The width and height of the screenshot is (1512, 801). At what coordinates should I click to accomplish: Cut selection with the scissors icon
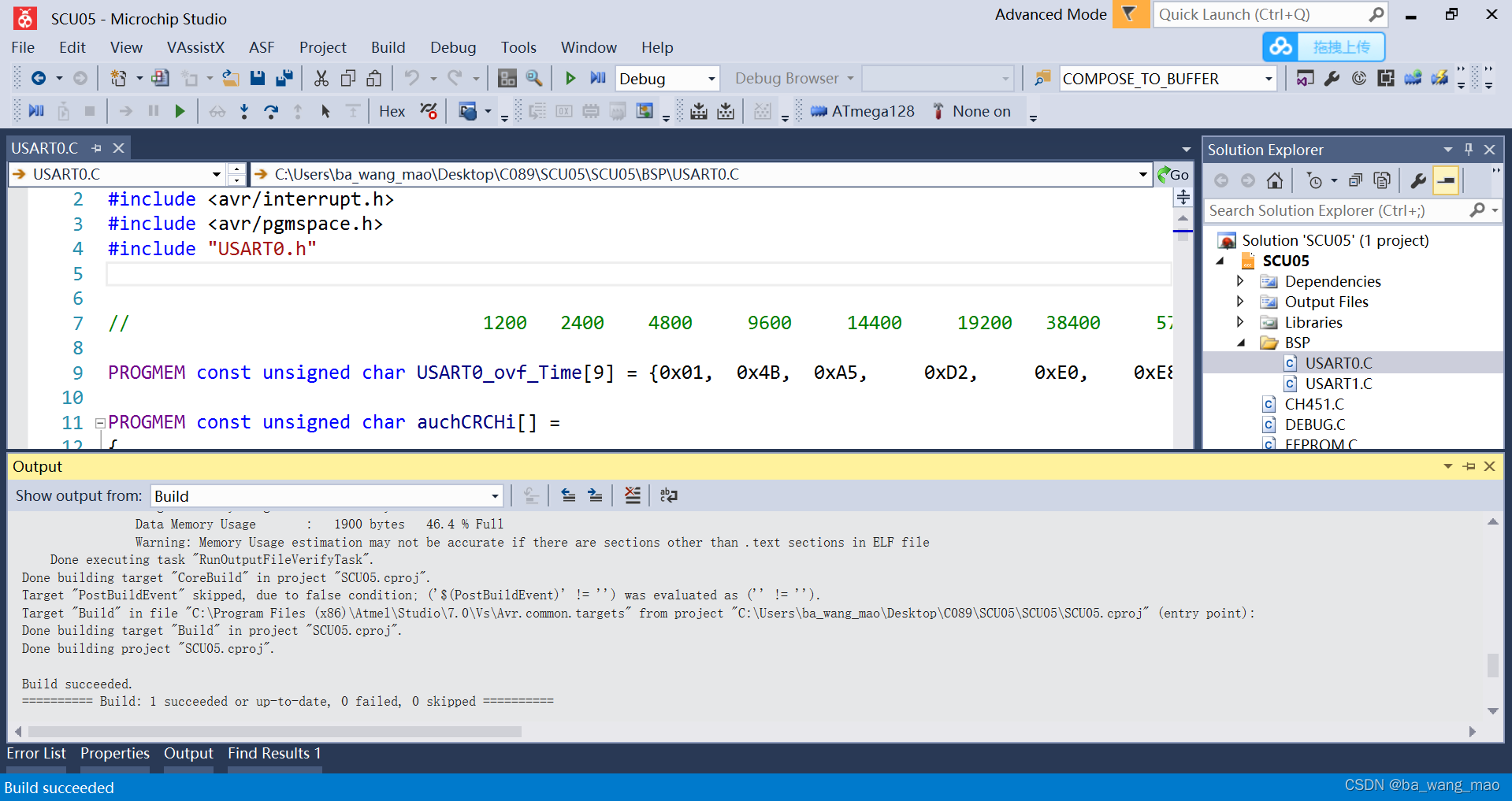[x=321, y=78]
